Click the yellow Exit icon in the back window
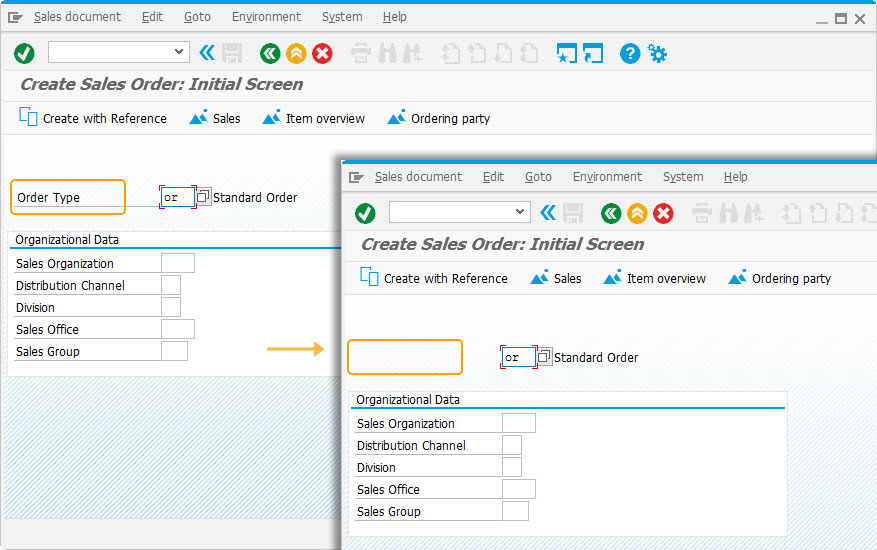 pyautogui.click(x=296, y=54)
